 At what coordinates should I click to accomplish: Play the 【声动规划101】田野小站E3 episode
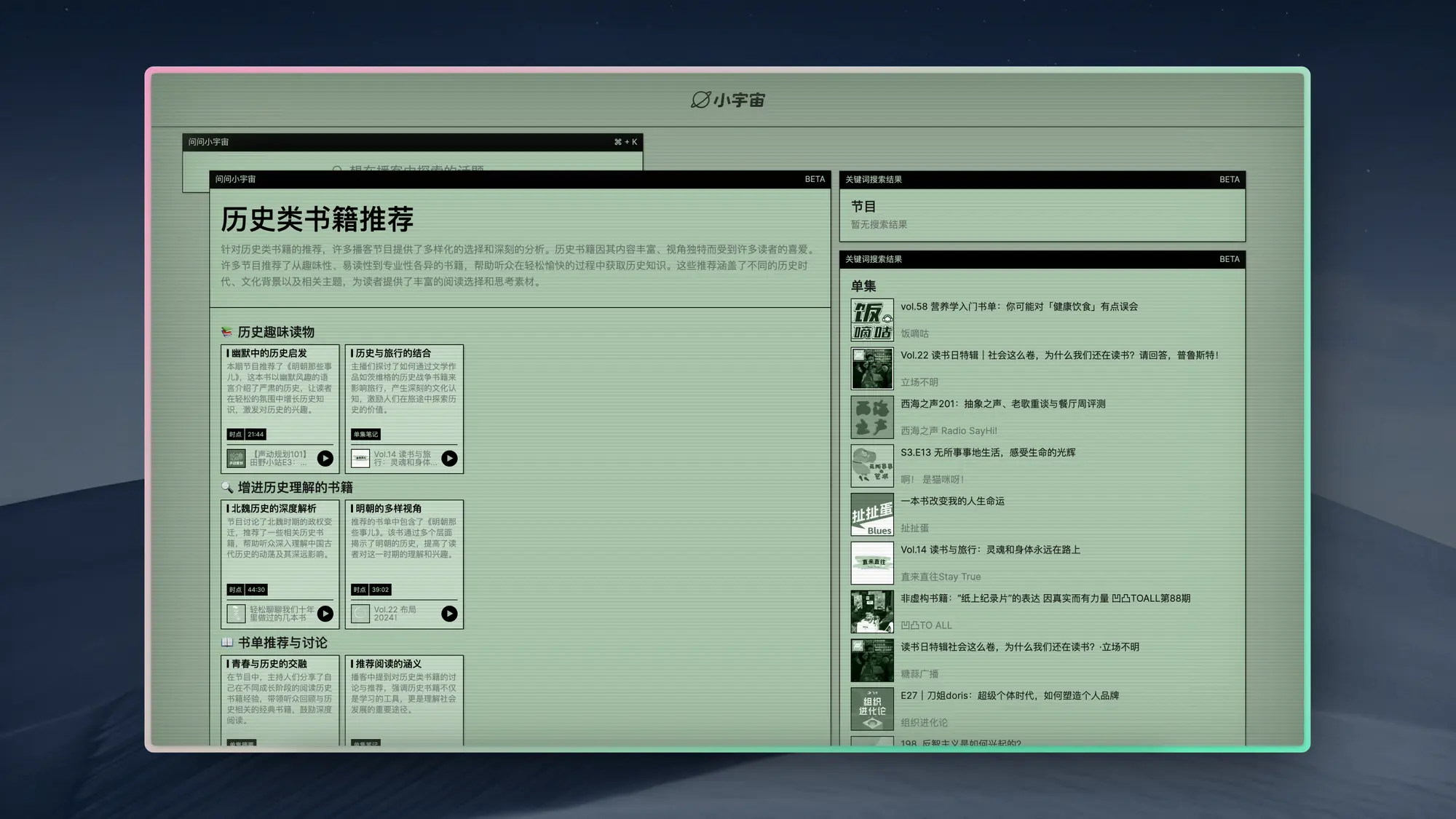pos(325,459)
